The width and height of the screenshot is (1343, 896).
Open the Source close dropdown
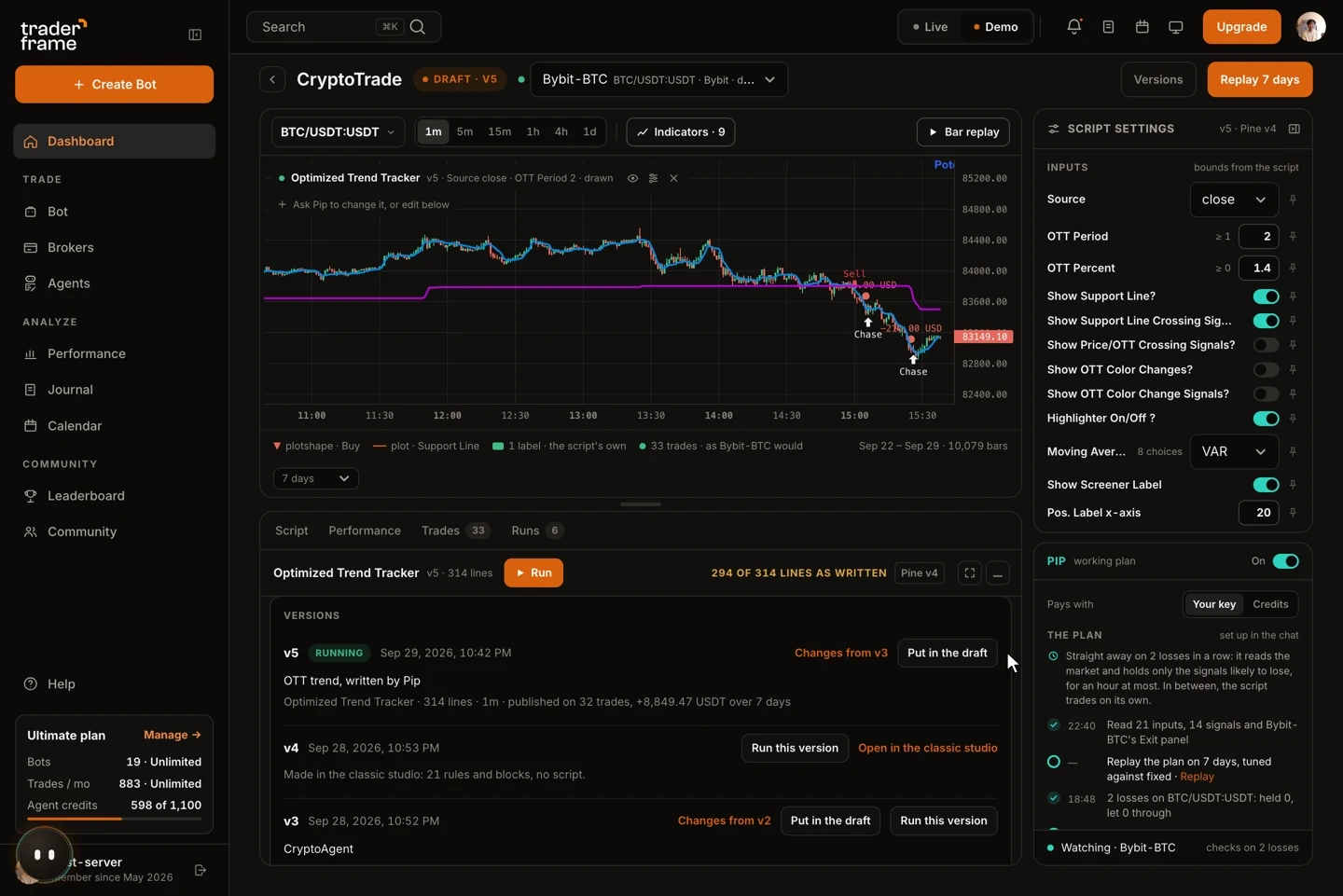point(1234,200)
